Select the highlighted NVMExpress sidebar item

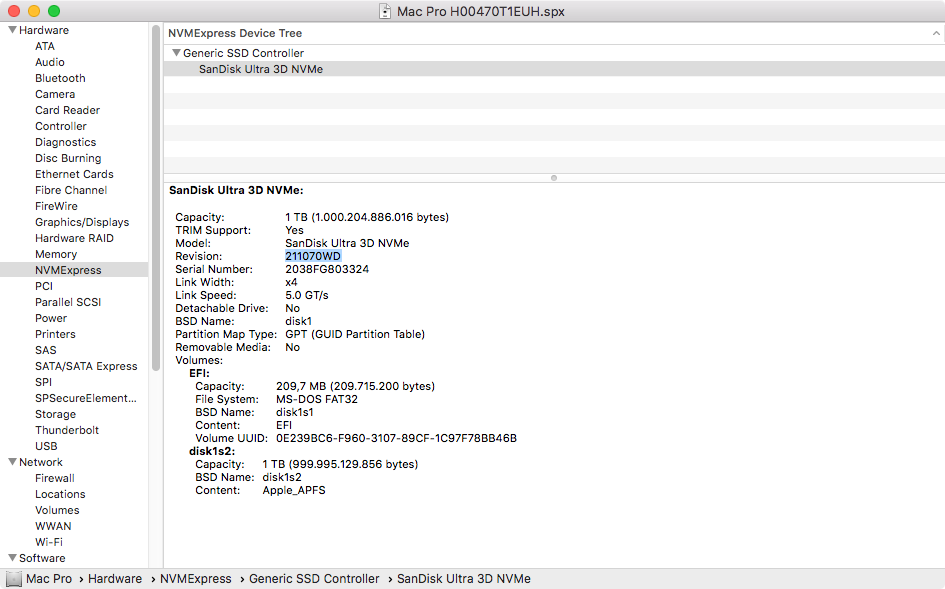[x=74, y=270]
